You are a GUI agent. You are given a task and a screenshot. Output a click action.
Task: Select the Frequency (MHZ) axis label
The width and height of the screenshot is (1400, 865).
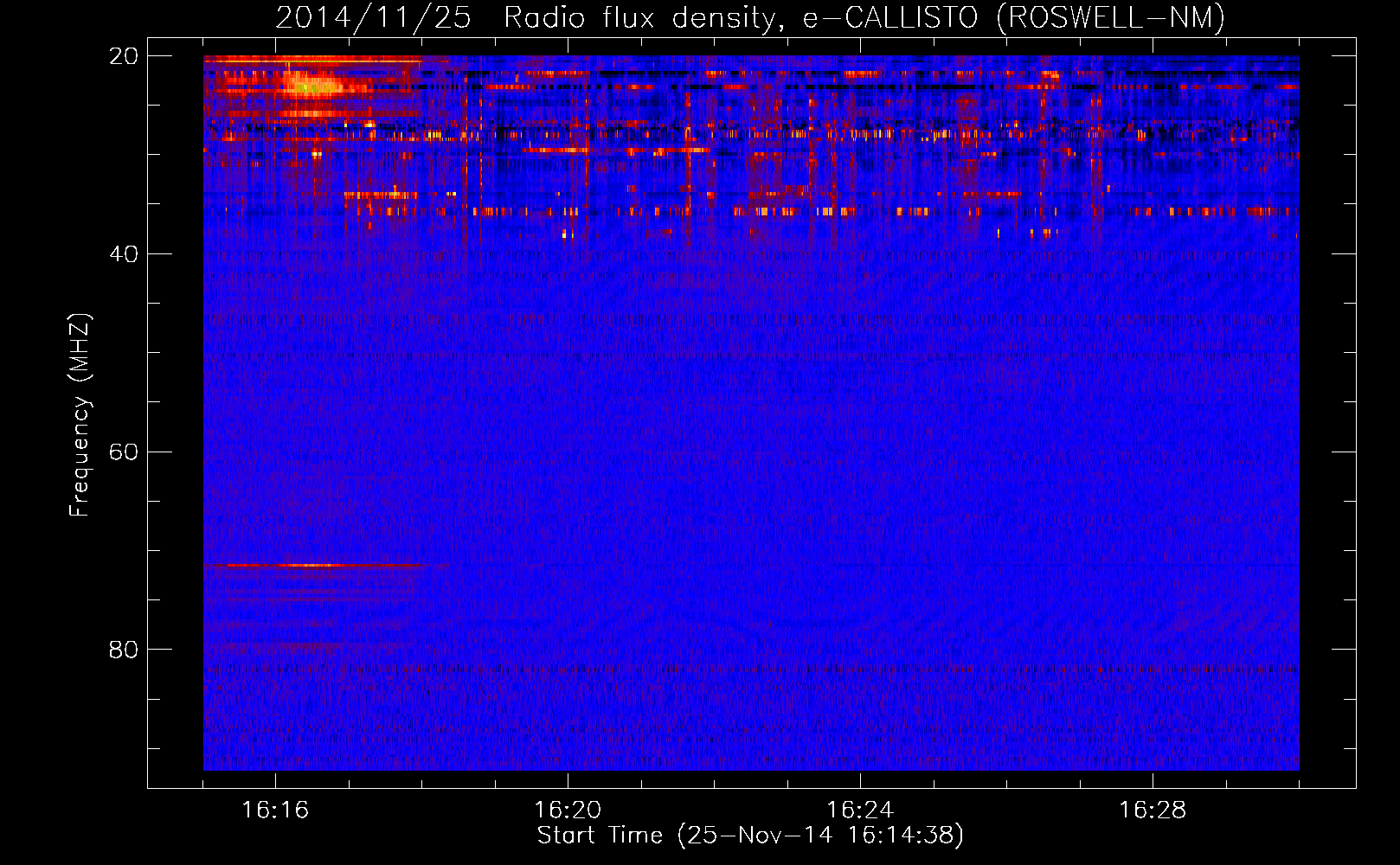[80, 415]
